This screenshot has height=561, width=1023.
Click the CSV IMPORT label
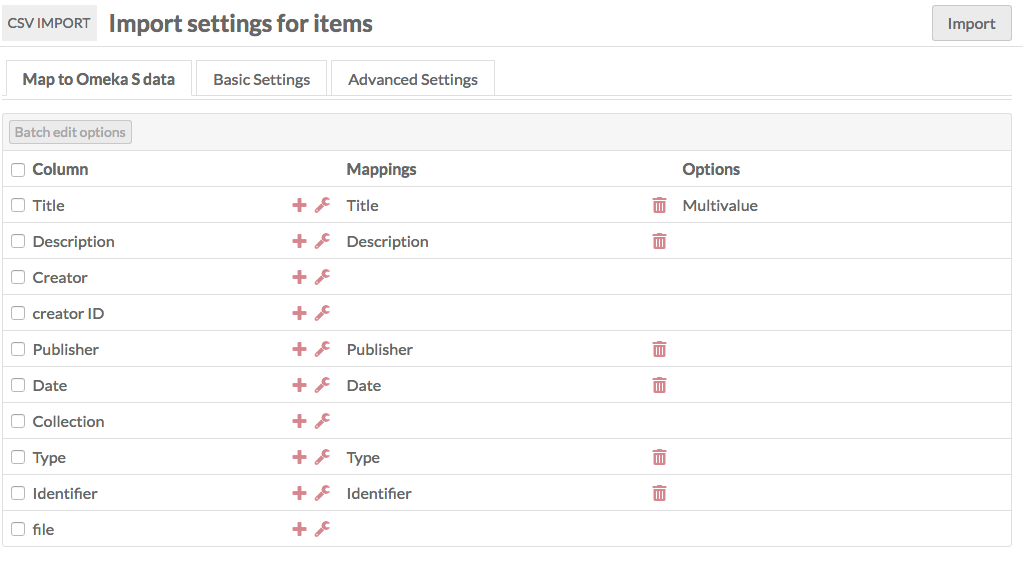[x=49, y=23]
